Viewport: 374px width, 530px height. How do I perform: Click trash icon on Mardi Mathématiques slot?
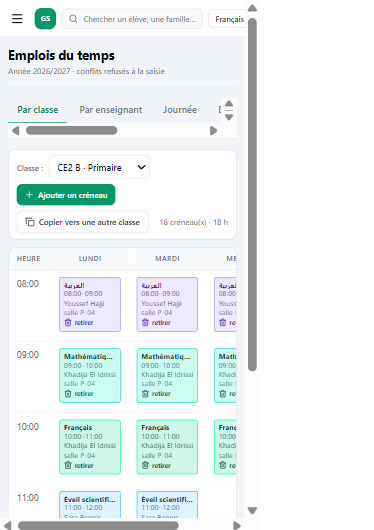point(145,393)
